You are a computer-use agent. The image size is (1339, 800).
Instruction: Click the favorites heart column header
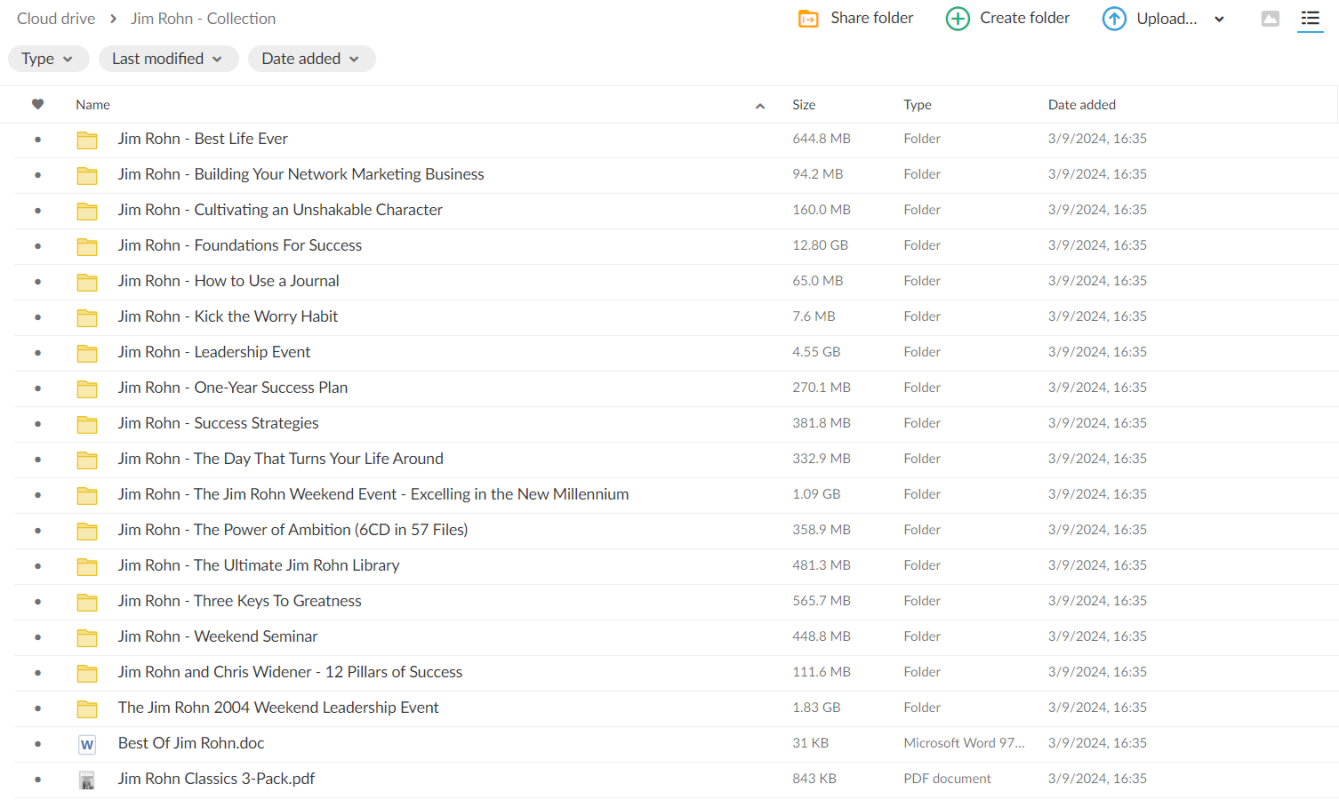[x=38, y=105]
